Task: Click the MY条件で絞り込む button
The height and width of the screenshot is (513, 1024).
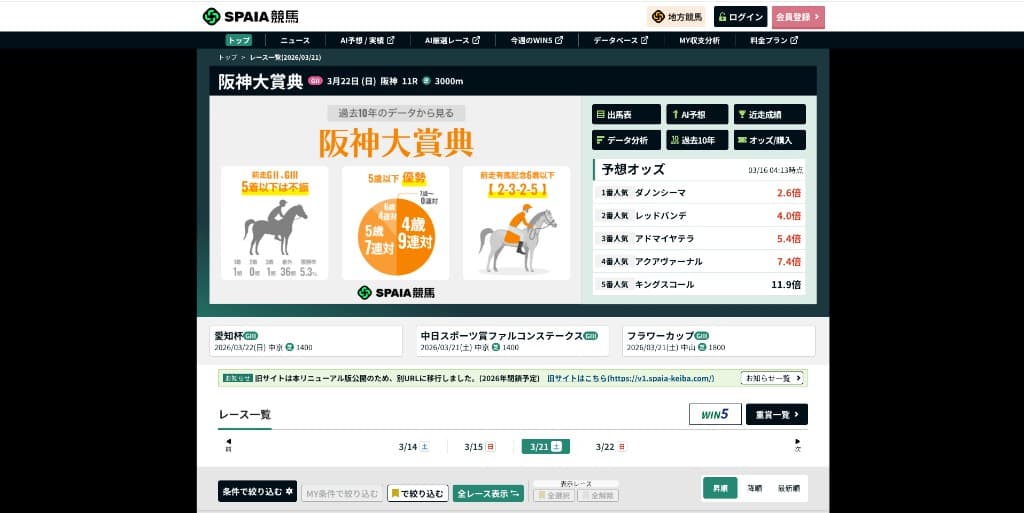Action: coord(342,493)
